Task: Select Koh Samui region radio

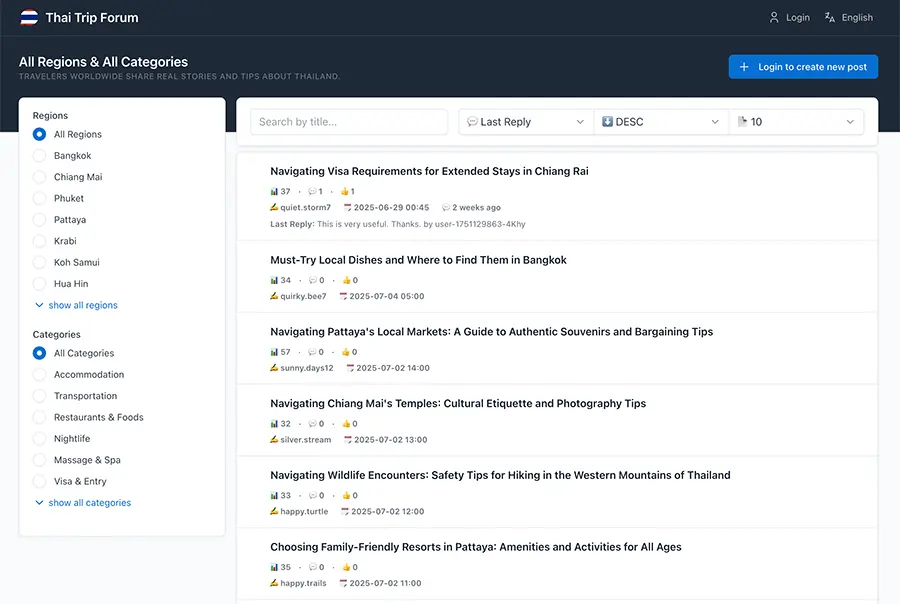Action: click(39, 262)
